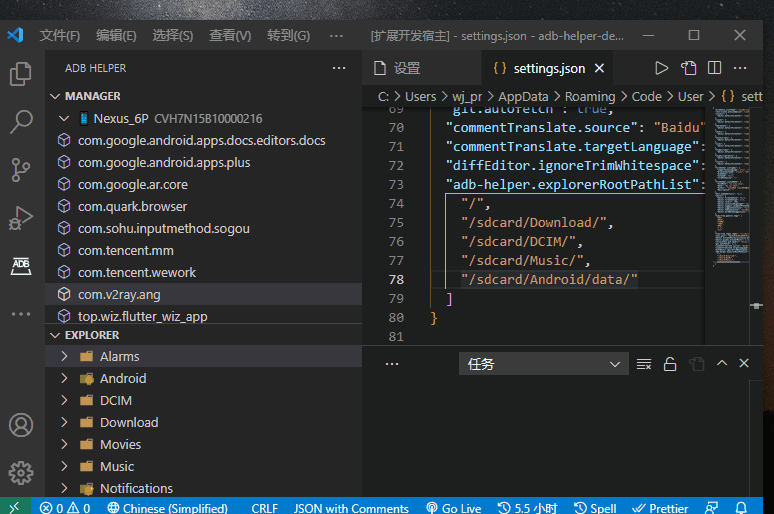
Task: Expand the Alarms folder
Action: [x=64, y=356]
